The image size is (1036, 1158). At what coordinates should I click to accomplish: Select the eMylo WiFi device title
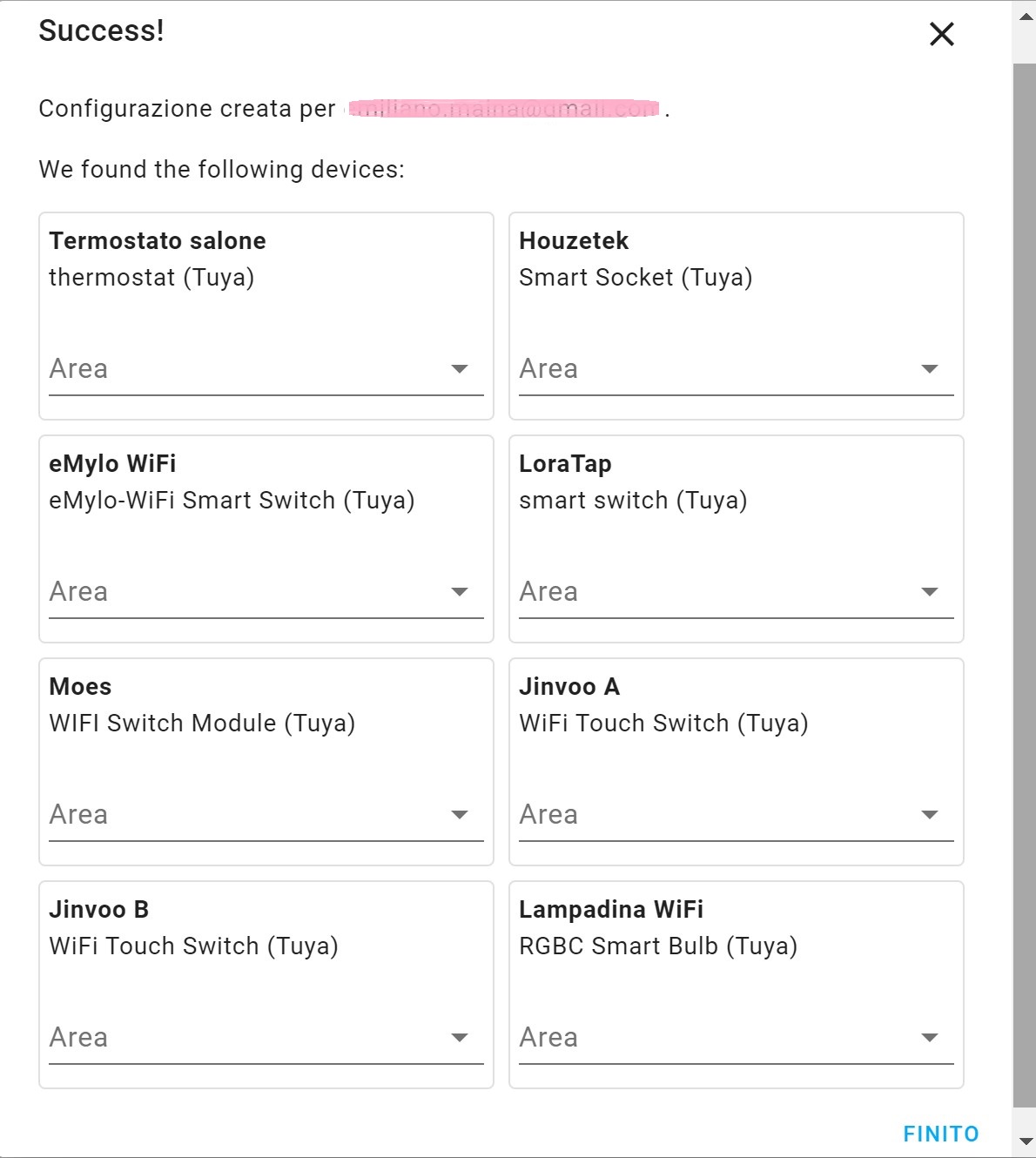coord(112,464)
